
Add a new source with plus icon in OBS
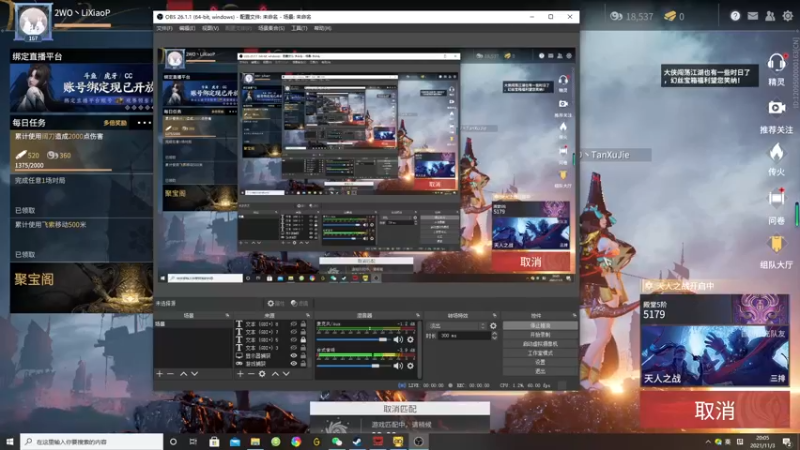(x=240, y=374)
